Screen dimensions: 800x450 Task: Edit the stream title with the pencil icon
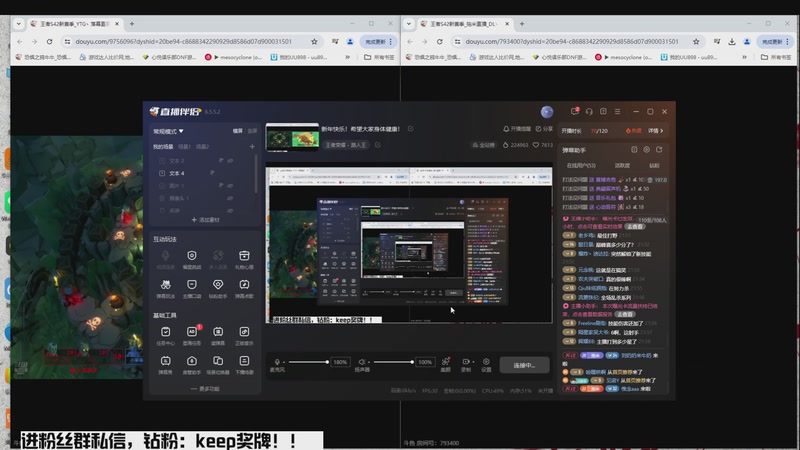(x=411, y=129)
